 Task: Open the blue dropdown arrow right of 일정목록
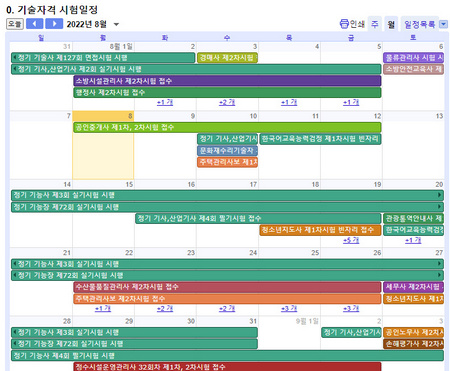[443, 24]
